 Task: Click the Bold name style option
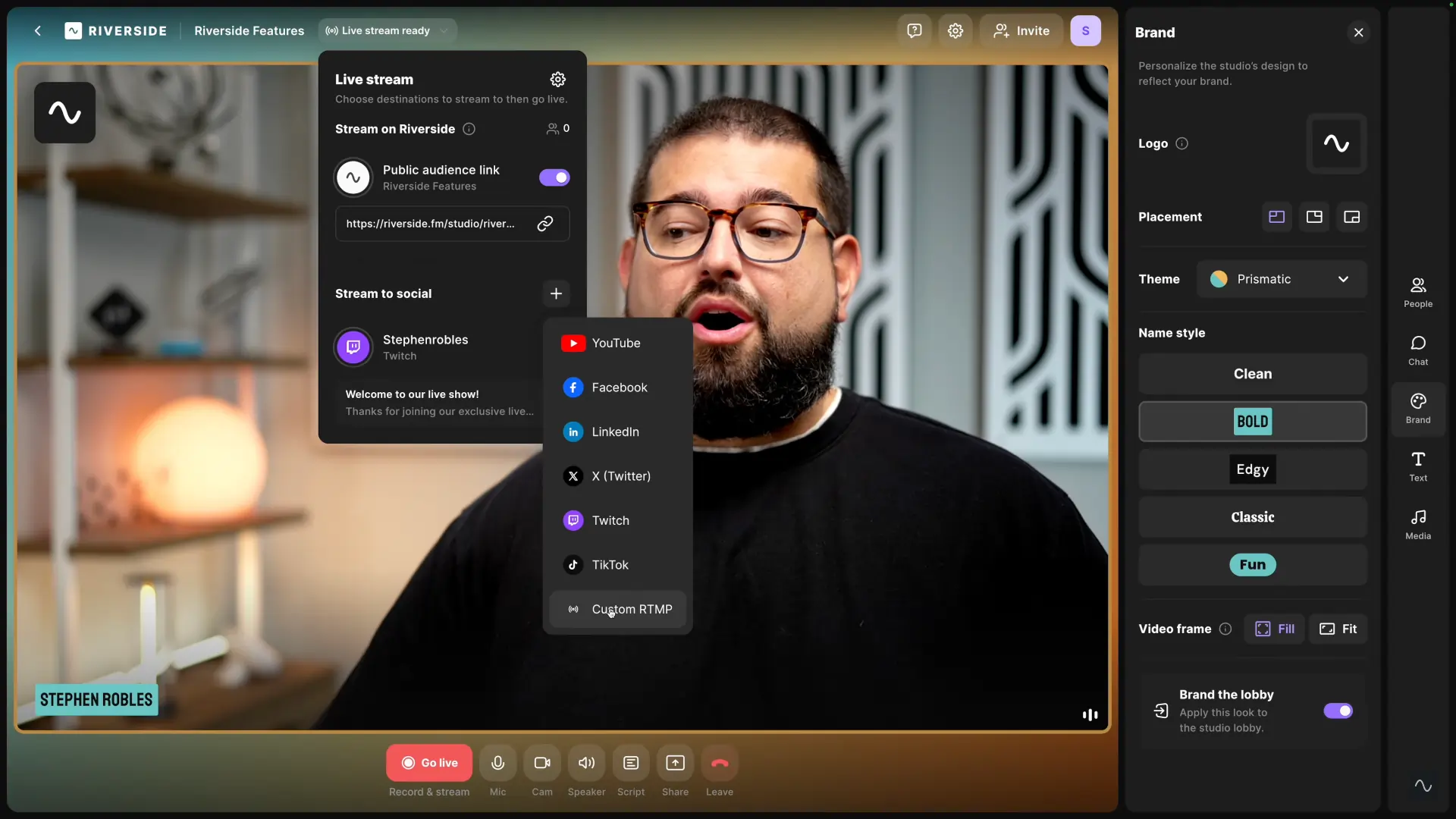click(x=1252, y=421)
